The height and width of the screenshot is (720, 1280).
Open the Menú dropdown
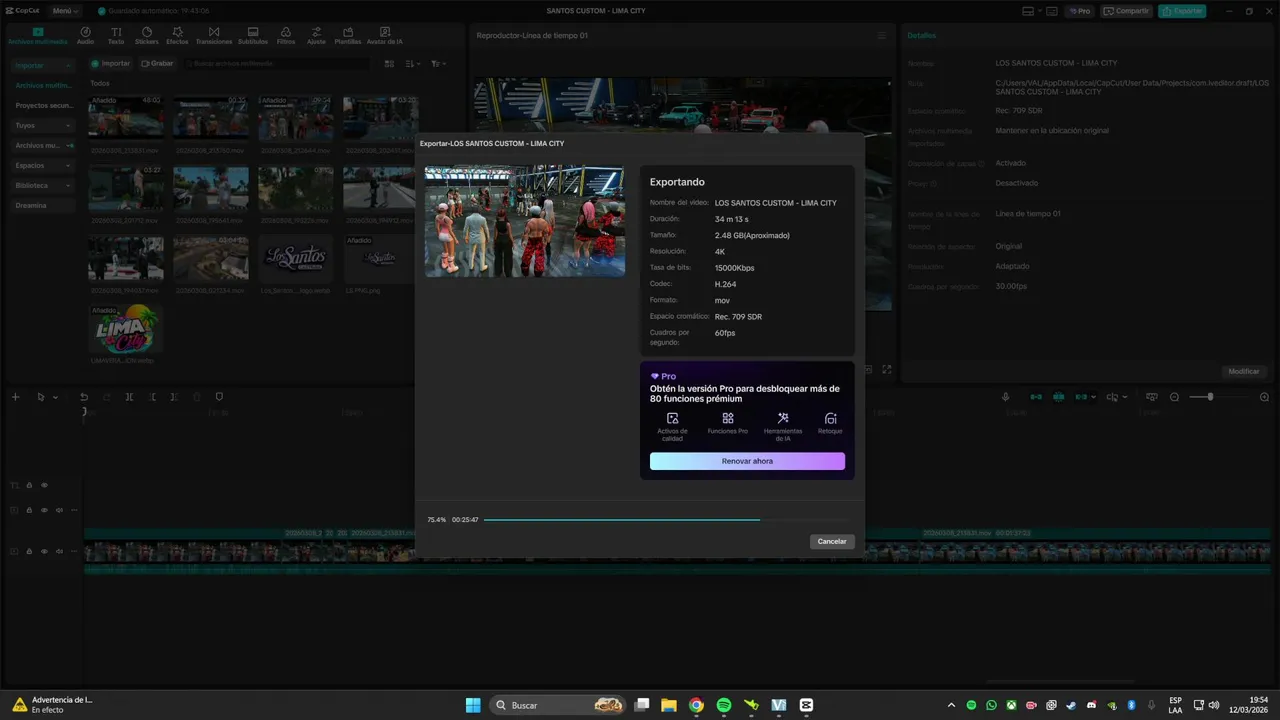coord(64,10)
